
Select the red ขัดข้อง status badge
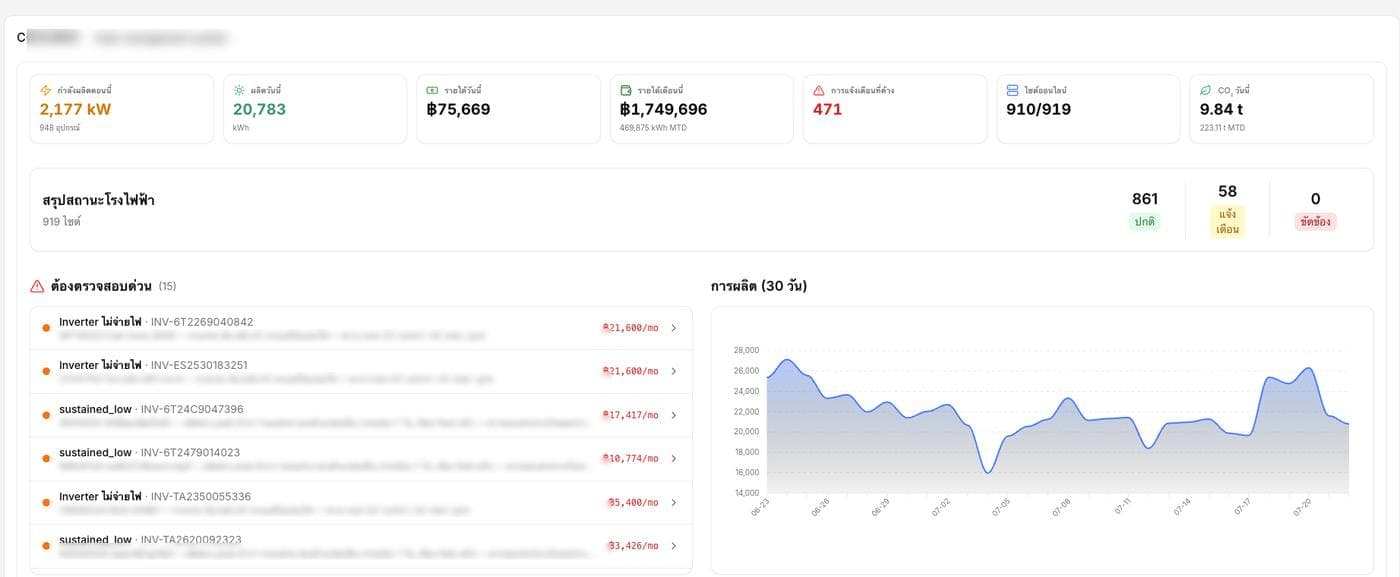pos(1315,222)
